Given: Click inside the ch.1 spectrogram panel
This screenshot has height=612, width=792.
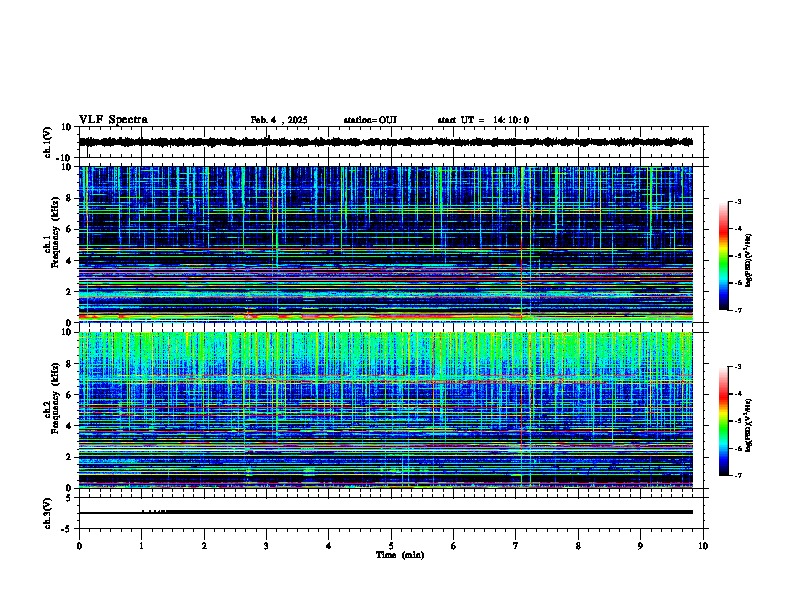Looking at the screenshot, I should (385, 244).
